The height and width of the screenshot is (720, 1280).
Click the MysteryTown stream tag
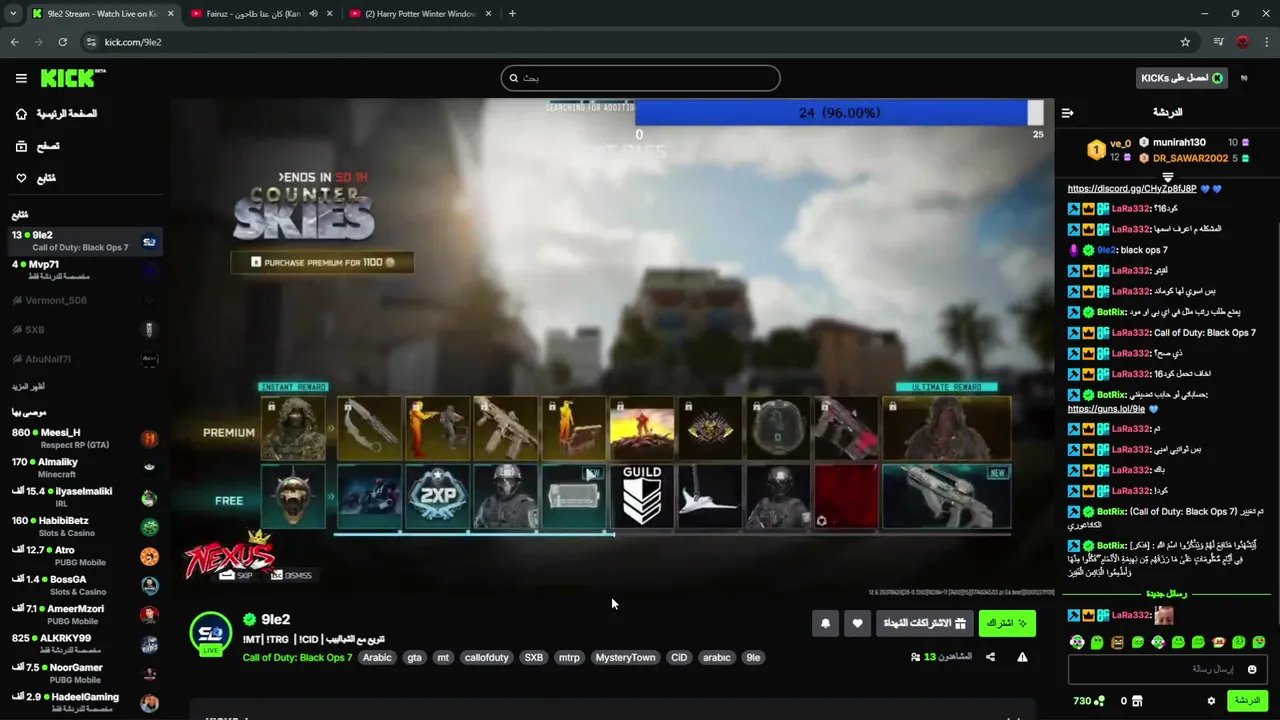625,657
